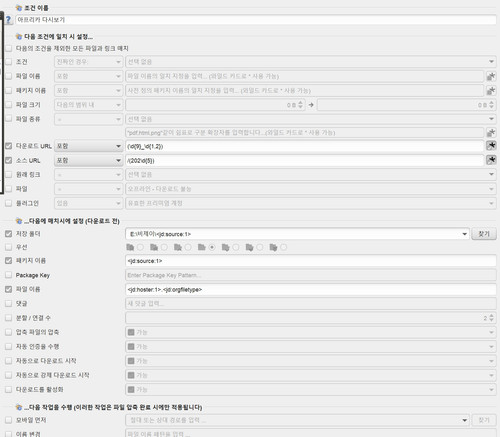Screen dimensions: 500x437
Task: Click the Enter Package Key Pattern field
Action: point(311,275)
